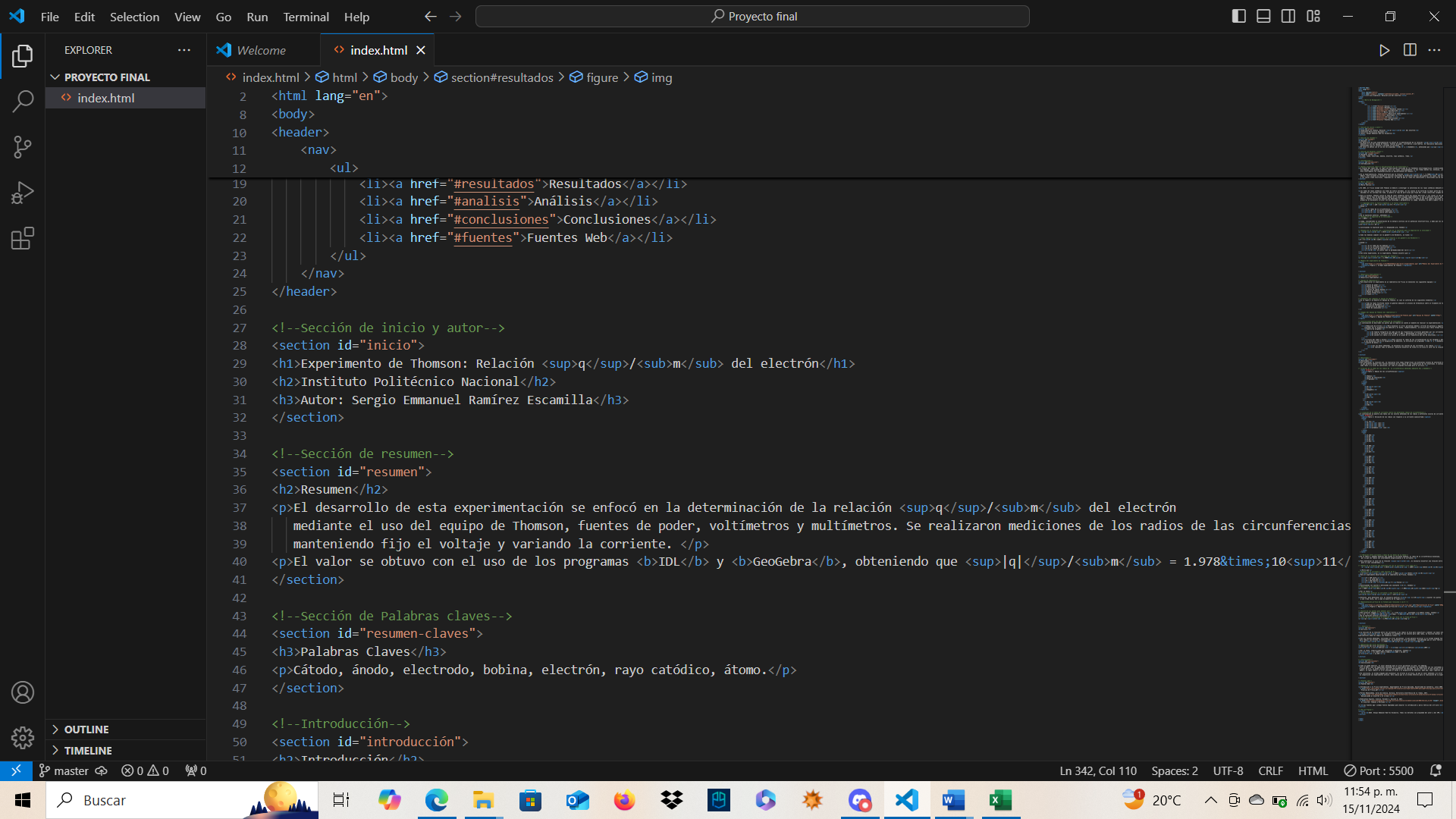Split the editor to the right
This screenshot has height=819, width=1456.
[x=1410, y=50]
